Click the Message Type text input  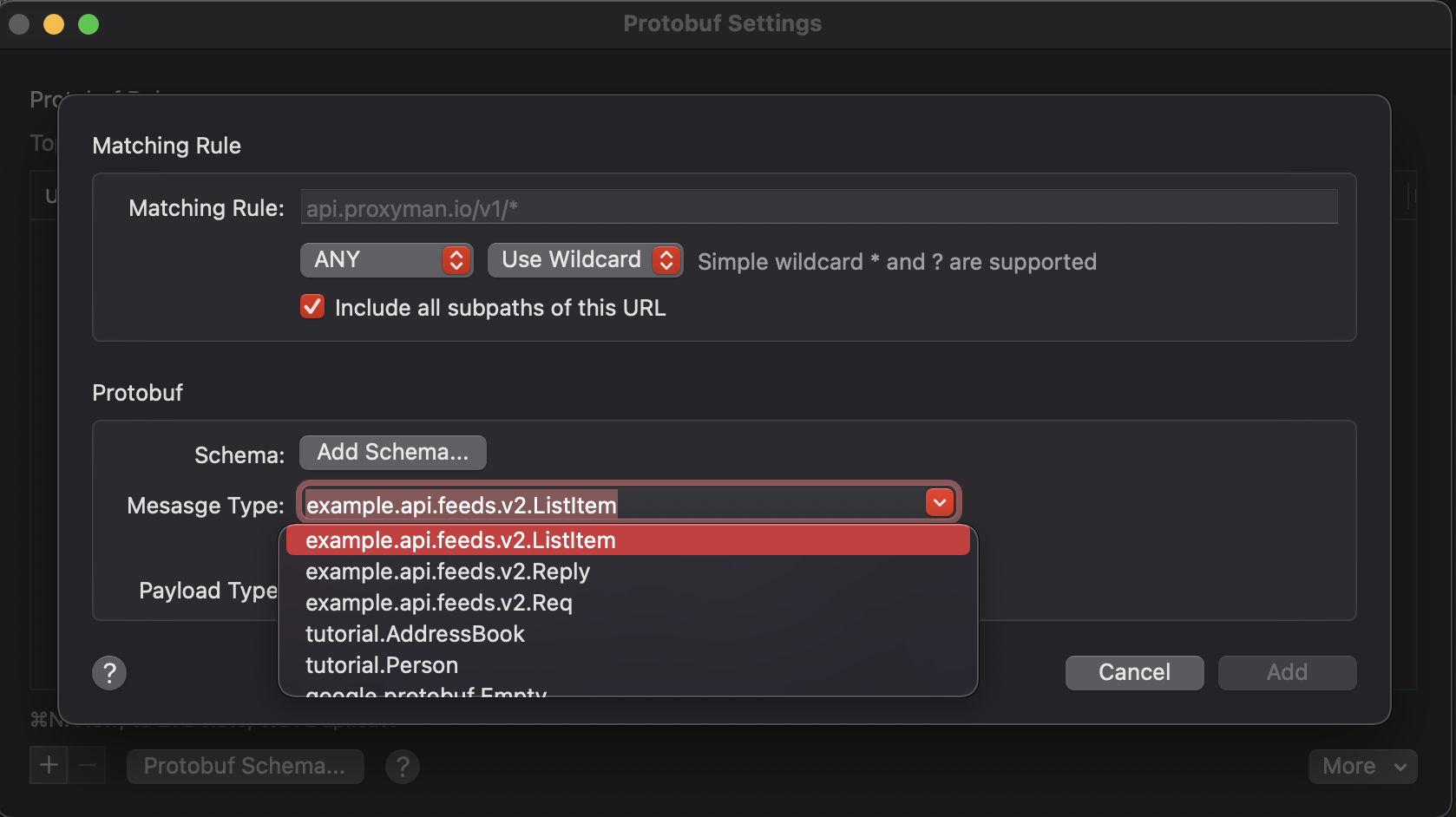click(x=612, y=504)
